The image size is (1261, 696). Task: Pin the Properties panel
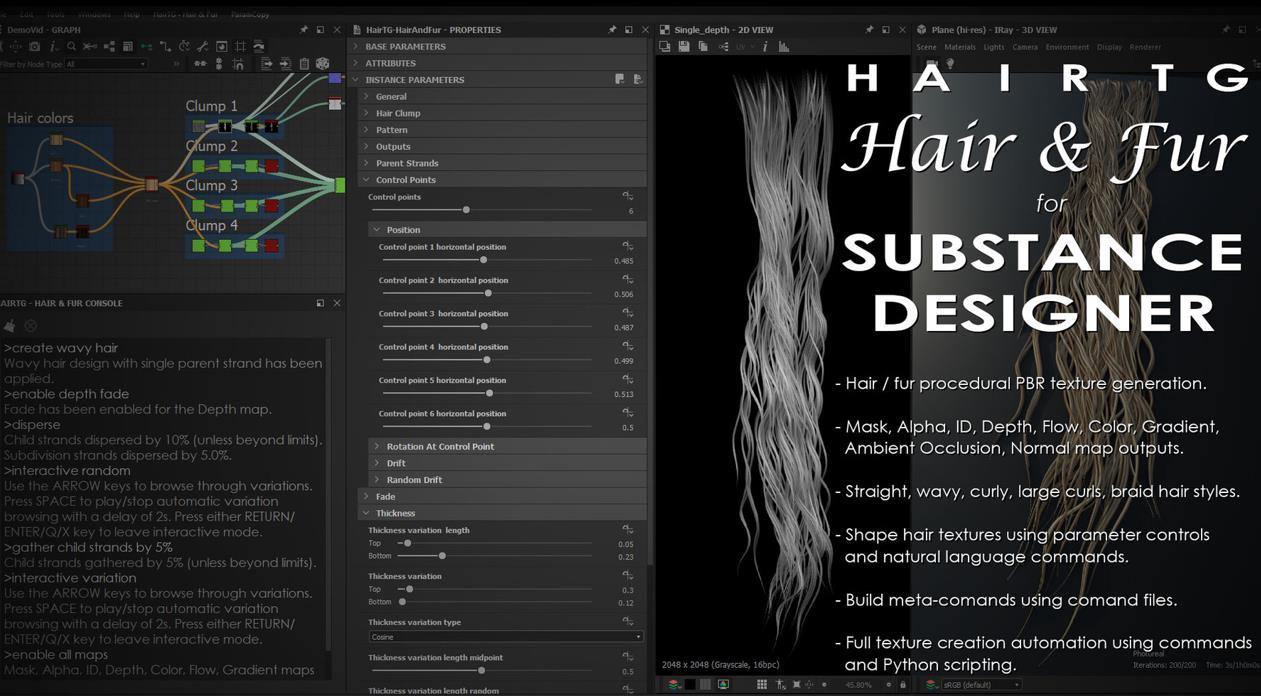coord(612,30)
